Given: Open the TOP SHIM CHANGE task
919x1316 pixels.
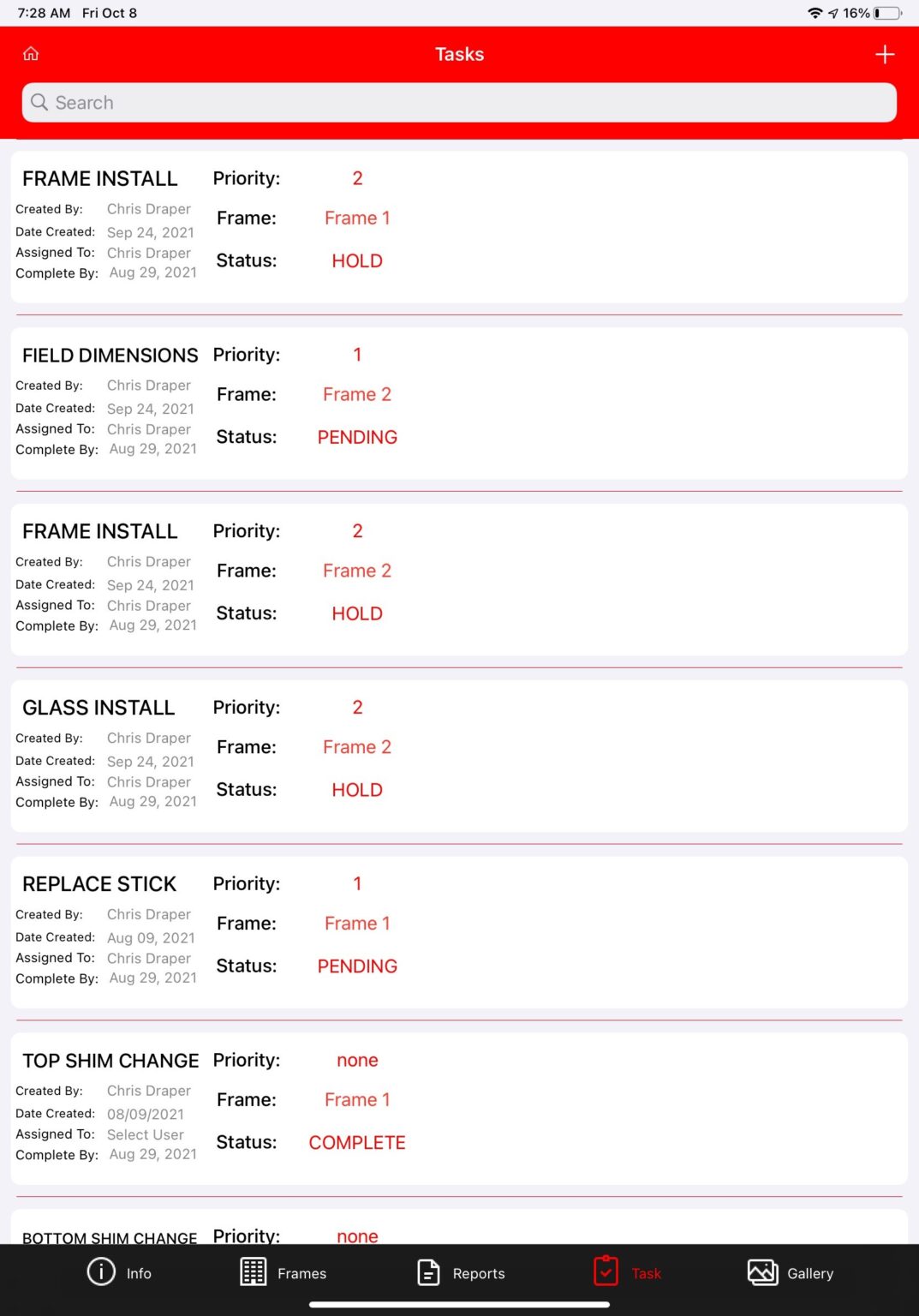Looking at the screenshot, I should click(x=110, y=1061).
